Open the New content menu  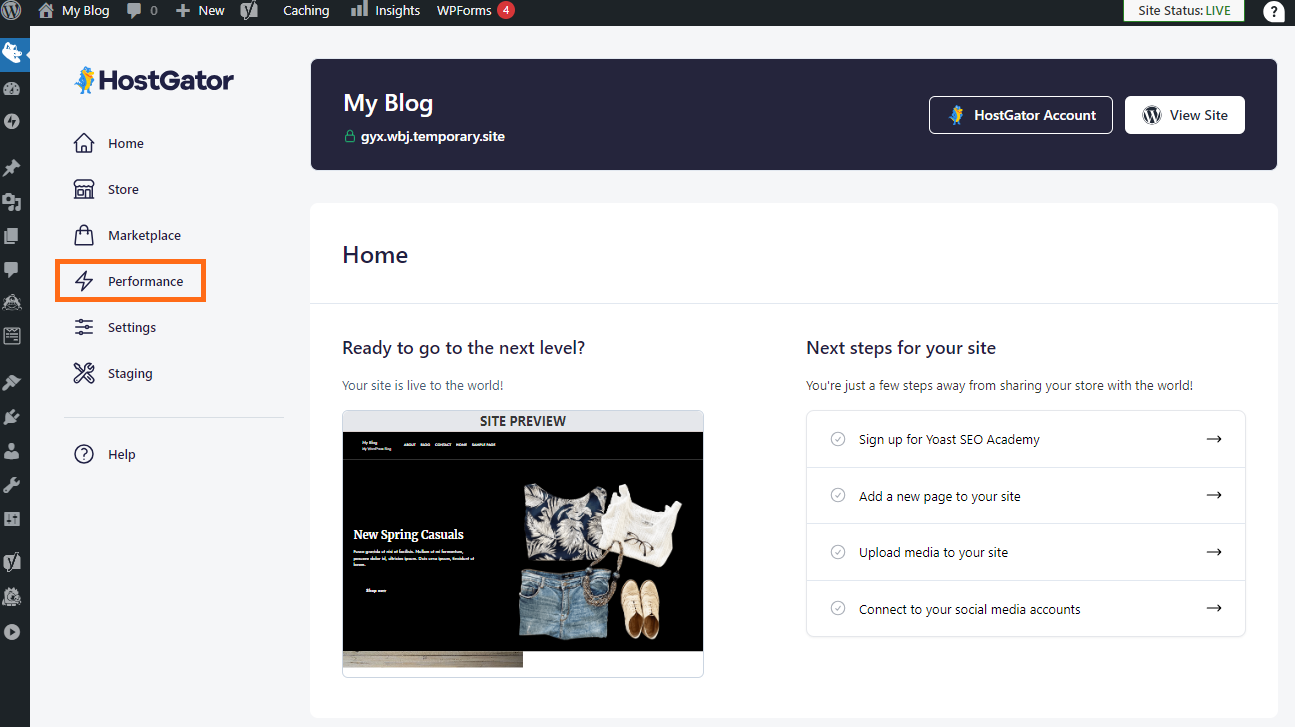pos(200,11)
